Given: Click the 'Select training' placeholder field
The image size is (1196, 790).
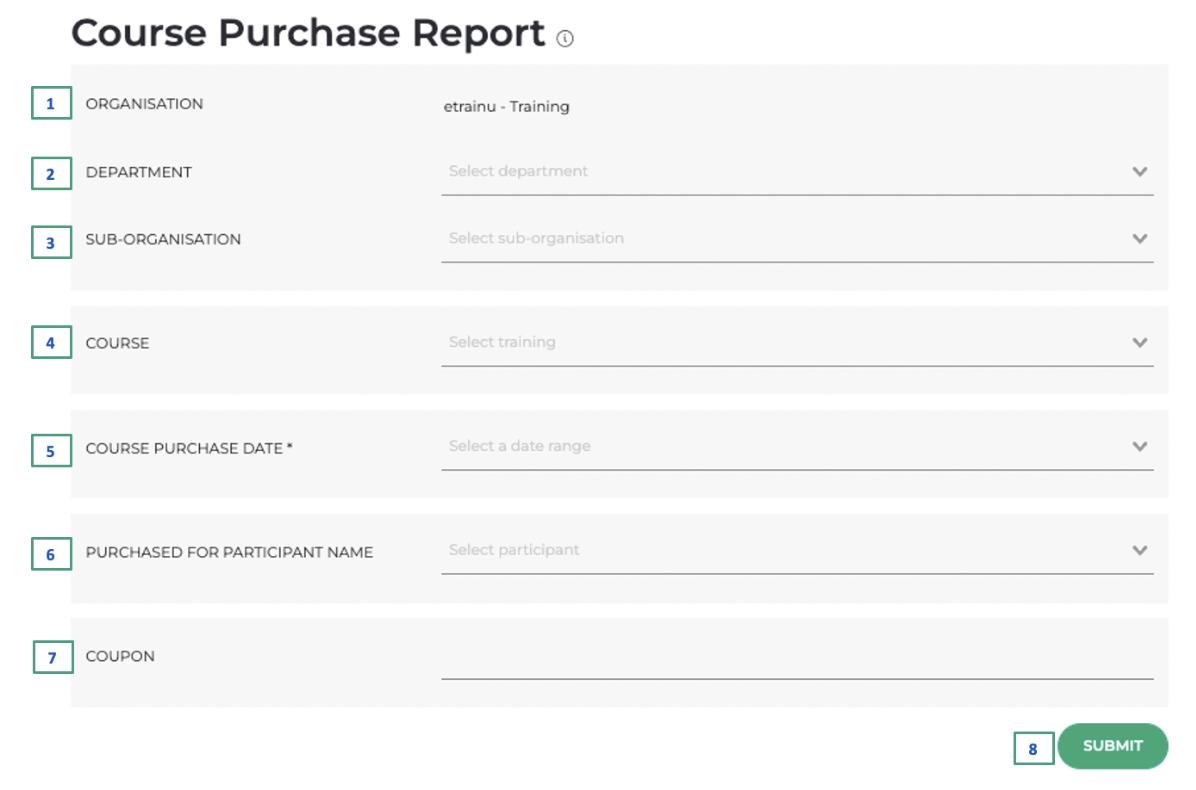Looking at the screenshot, I should click(x=502, y=343).
